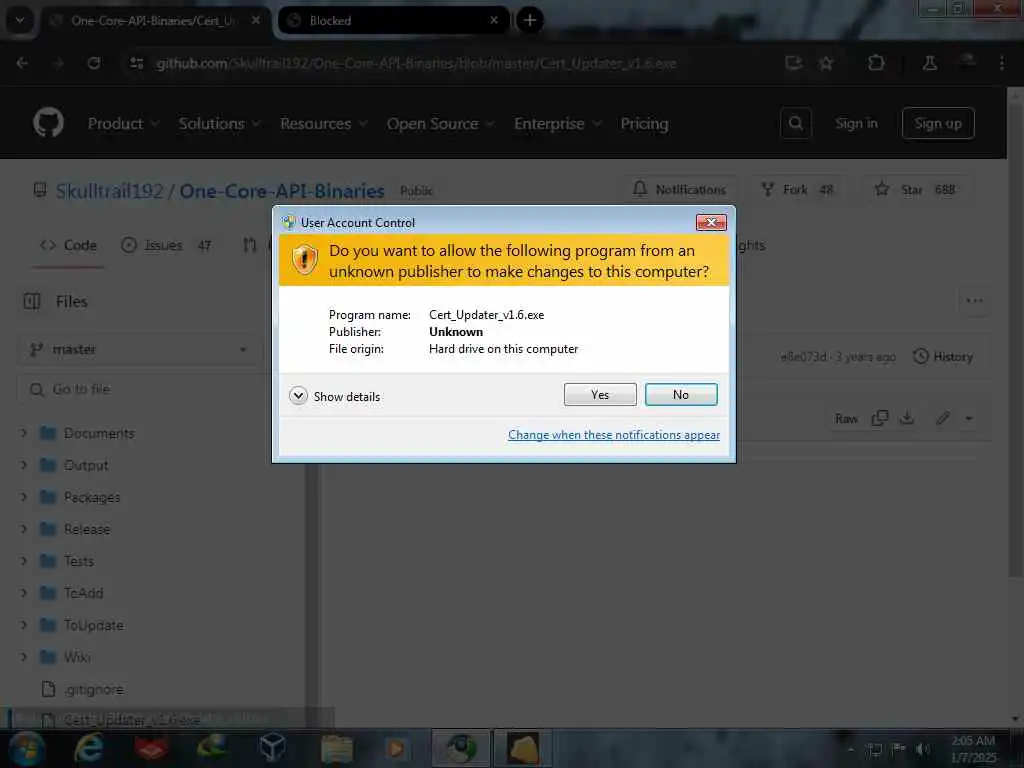
Task: Select the .gitignore file
Action: click(93, 689)
